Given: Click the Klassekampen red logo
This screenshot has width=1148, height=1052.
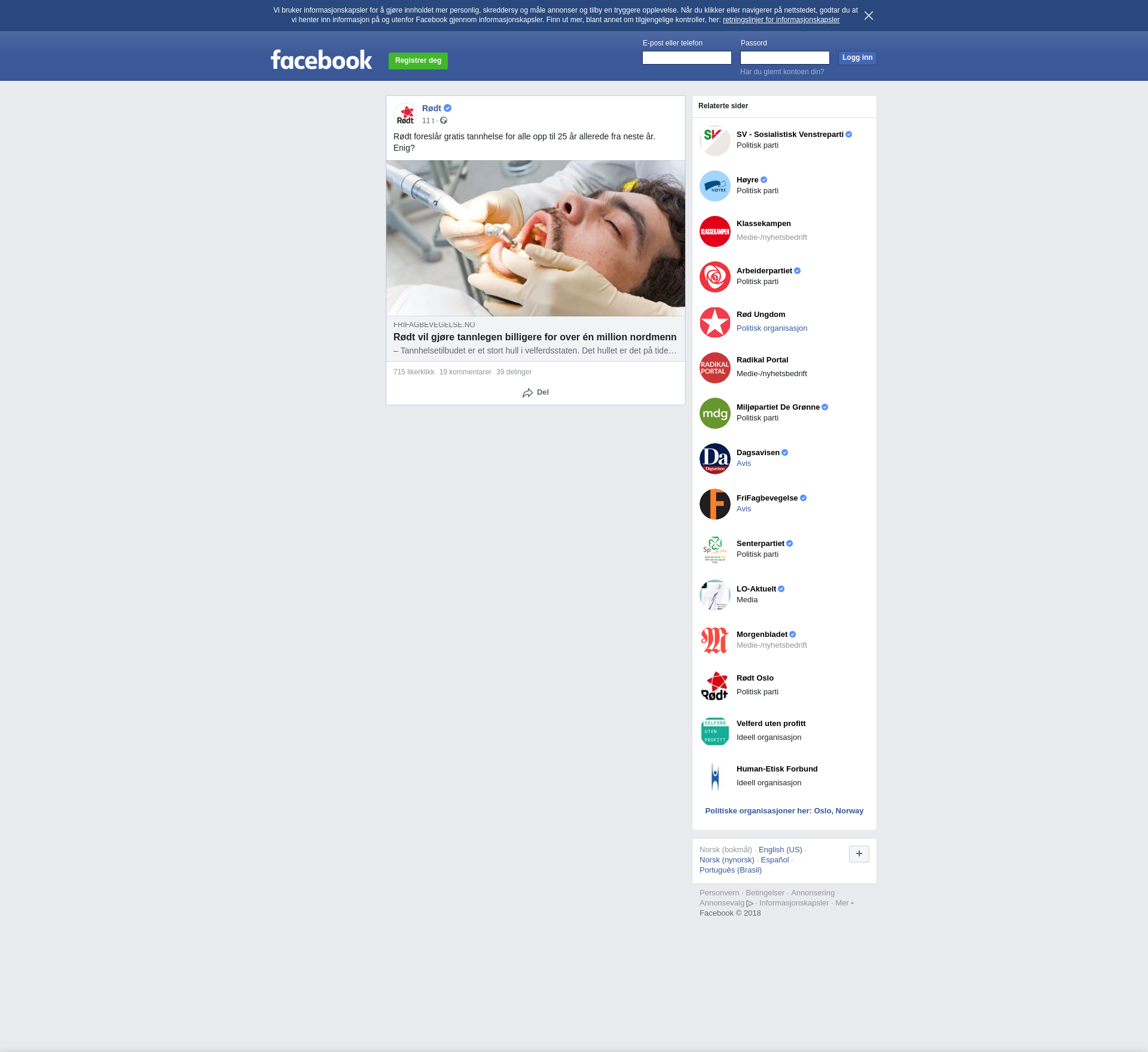Looking at the screenshot, I should coord(715,231).
